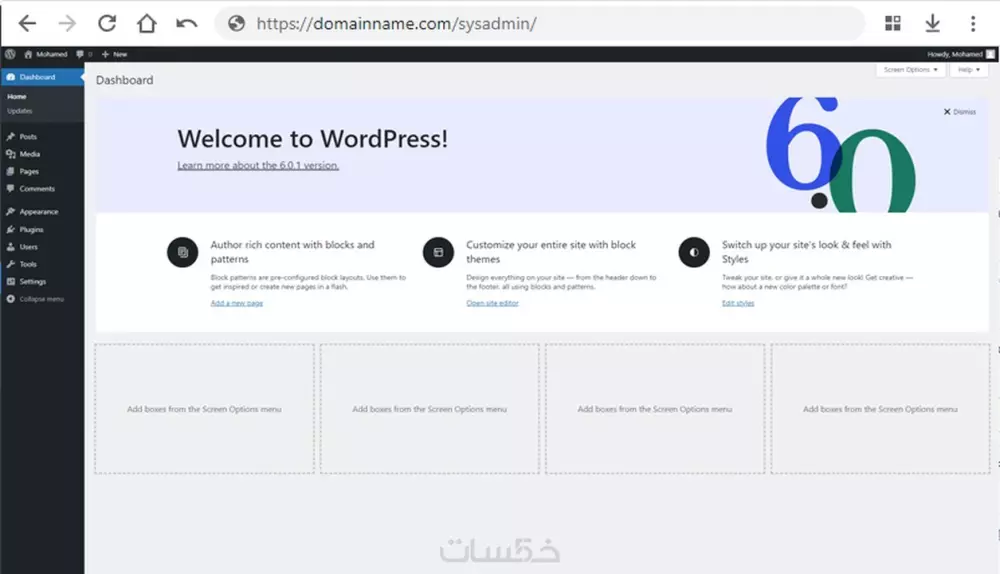The height and width of the screenshot is (574, 1000).
Task: Expand the Help dropdown tab
Action: 969,70
